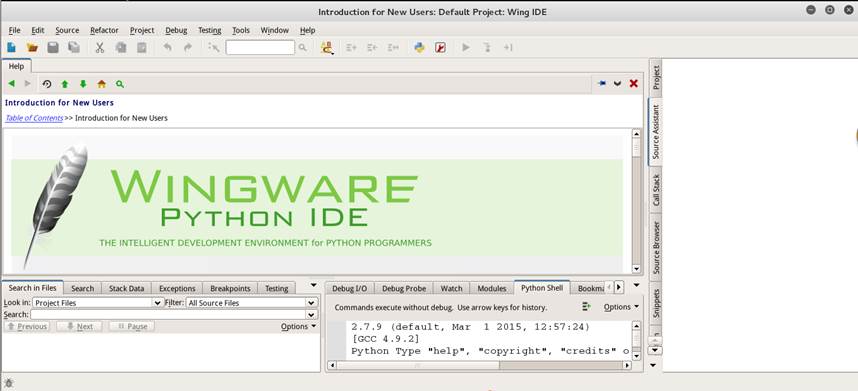The width and height of the screenshot is (858, 391).
Task: Switch to the Breakpoints tab
Action: coord(230,288)
